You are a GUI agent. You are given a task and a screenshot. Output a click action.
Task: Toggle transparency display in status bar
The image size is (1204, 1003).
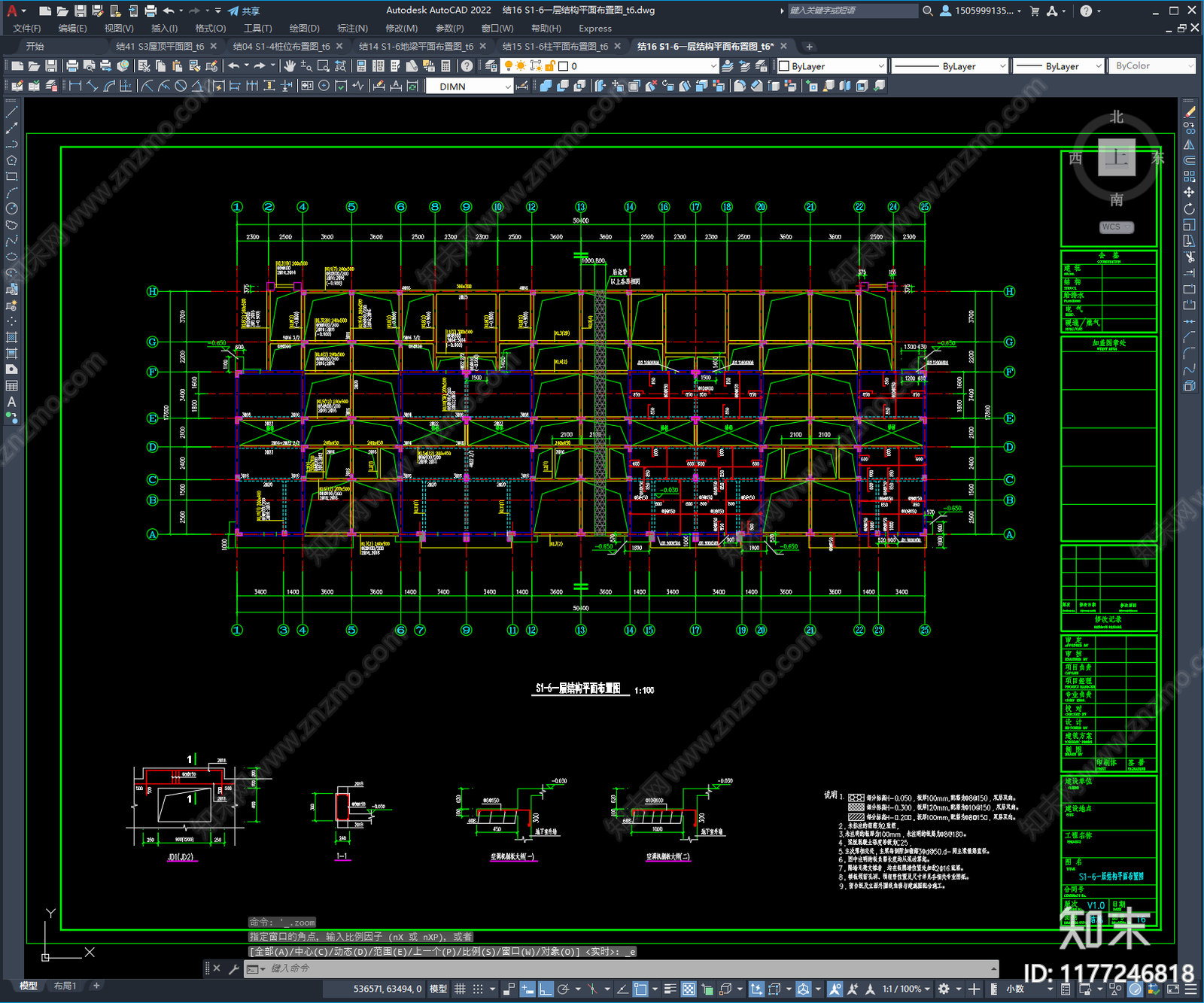[x=689, y=989]
